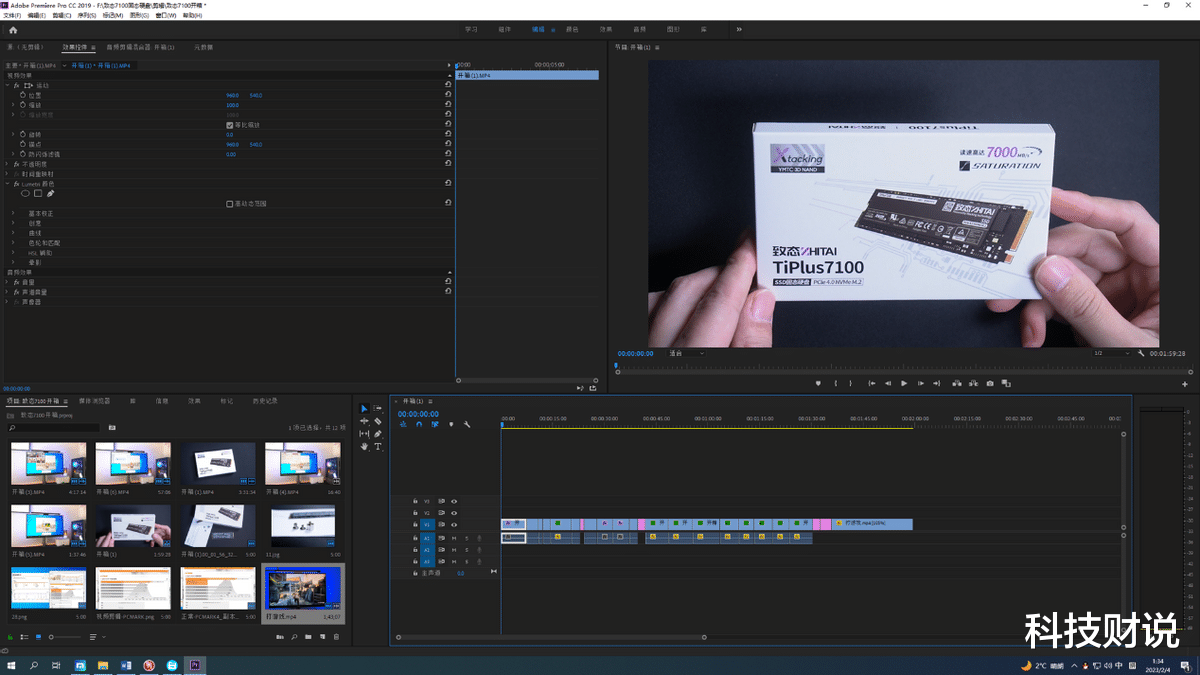Screen dimensions: 1200x675
Task: Click Automate to Sequence icon
Action: pos(280,637)
